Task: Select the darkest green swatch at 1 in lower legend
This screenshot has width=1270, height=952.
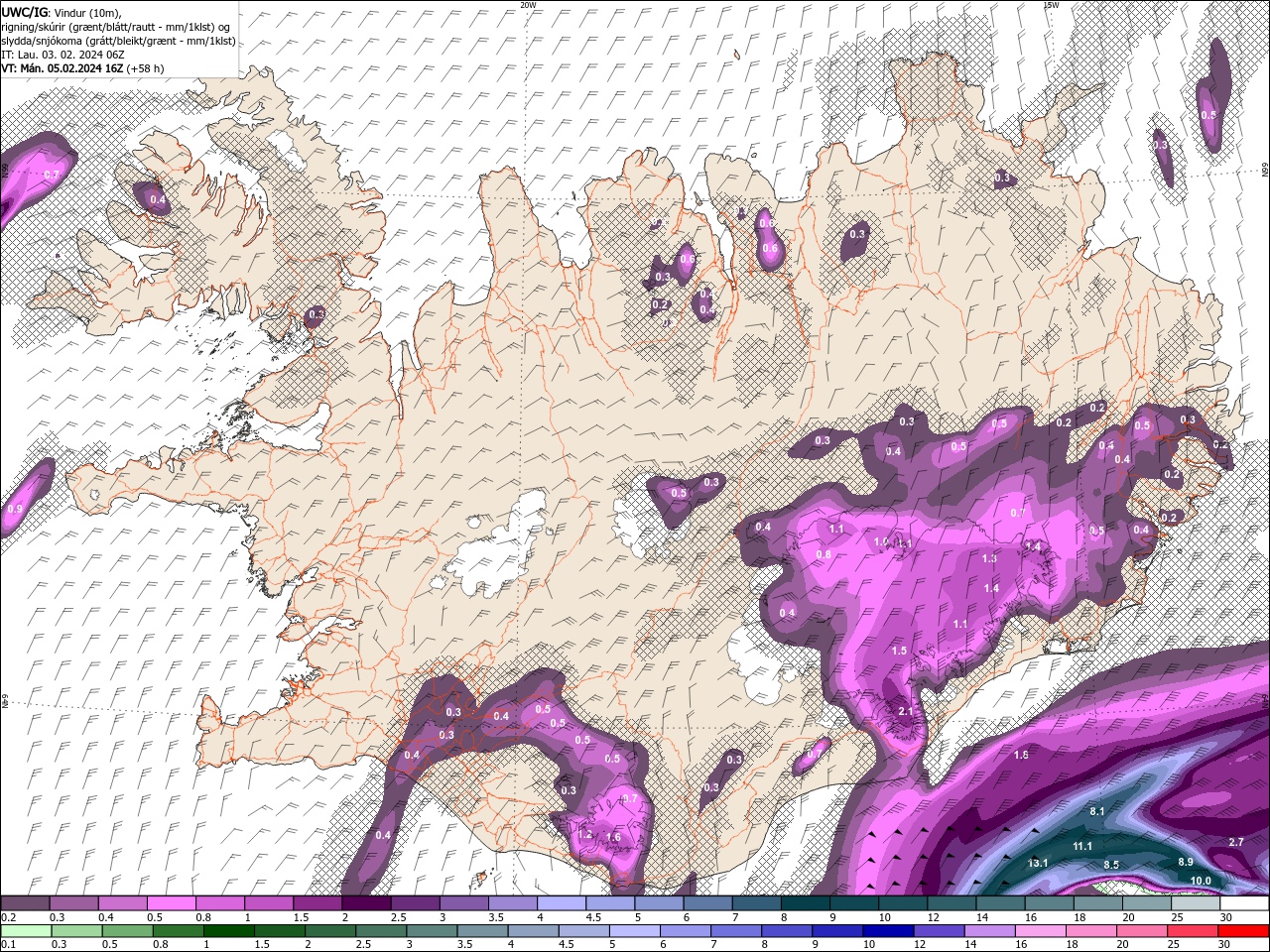Action: point(227,931)
